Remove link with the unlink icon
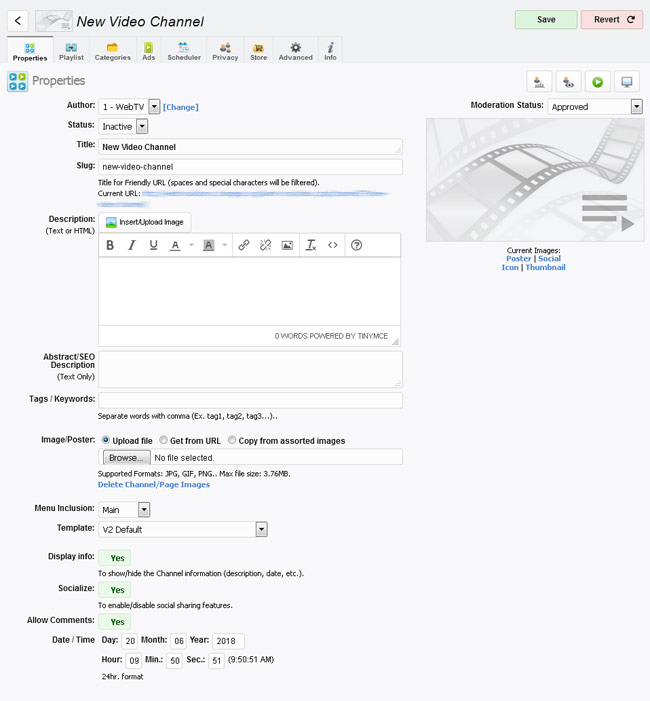Screen dimensions: 650x701 click(266, 245)
